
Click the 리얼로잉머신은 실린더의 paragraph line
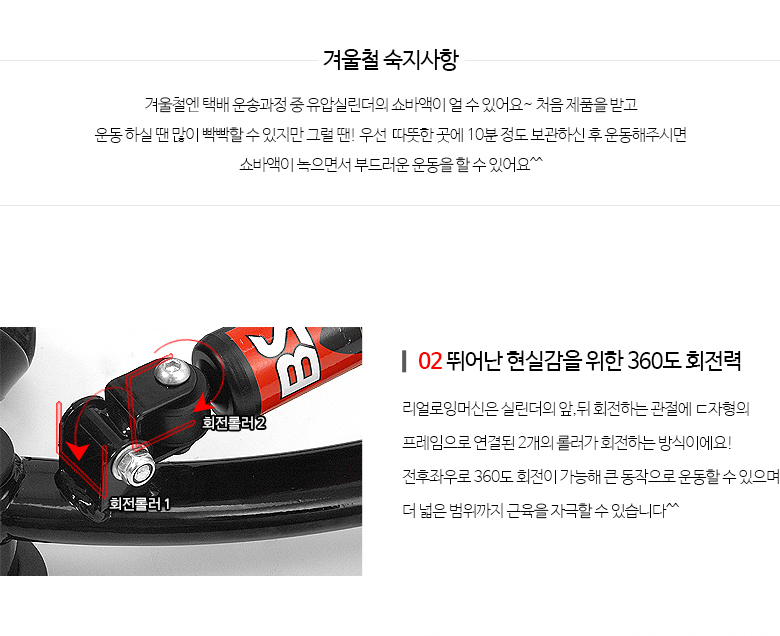576,409
